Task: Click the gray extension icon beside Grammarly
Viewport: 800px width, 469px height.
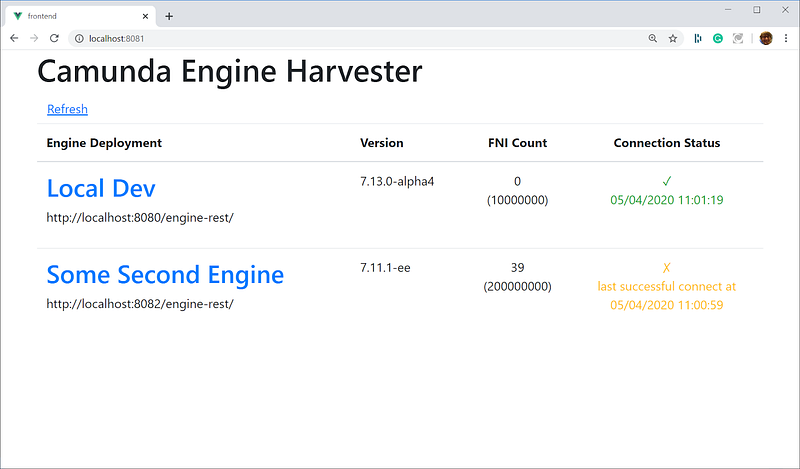Action: (738, 38)
